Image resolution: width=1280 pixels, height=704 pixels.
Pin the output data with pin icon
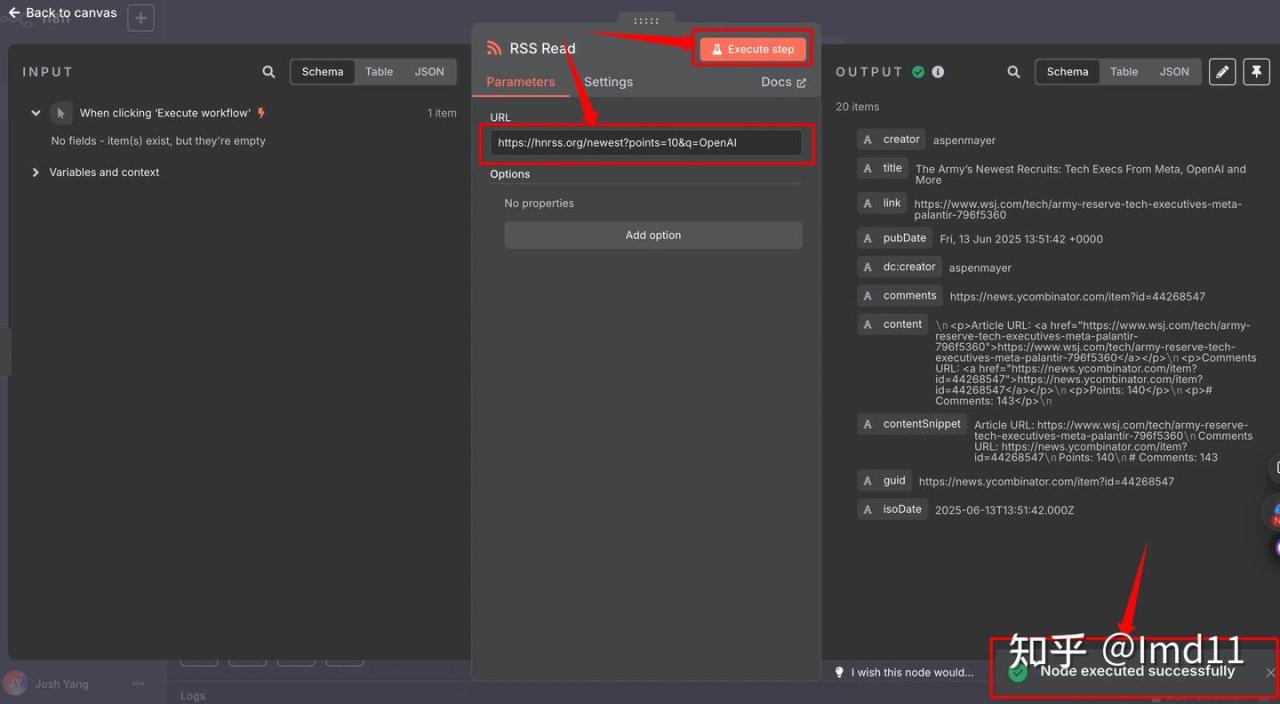1255,72
